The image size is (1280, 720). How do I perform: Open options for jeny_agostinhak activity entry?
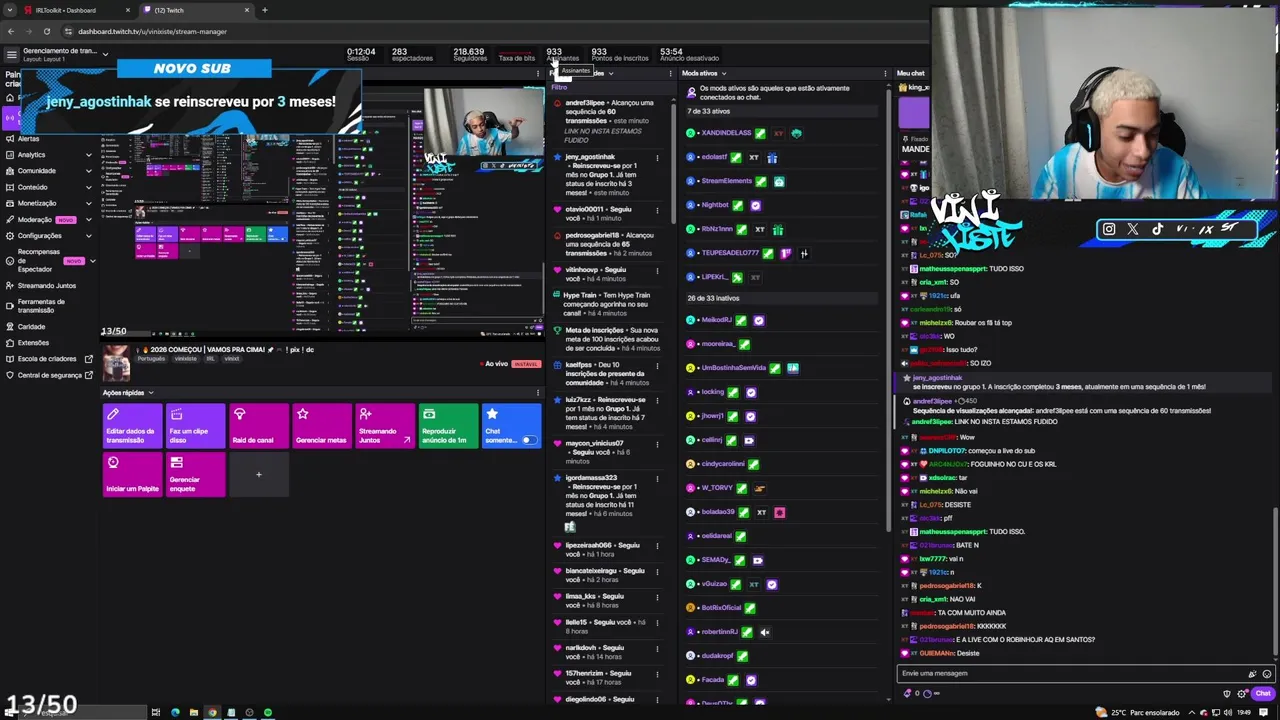click(x=657, y=157)
